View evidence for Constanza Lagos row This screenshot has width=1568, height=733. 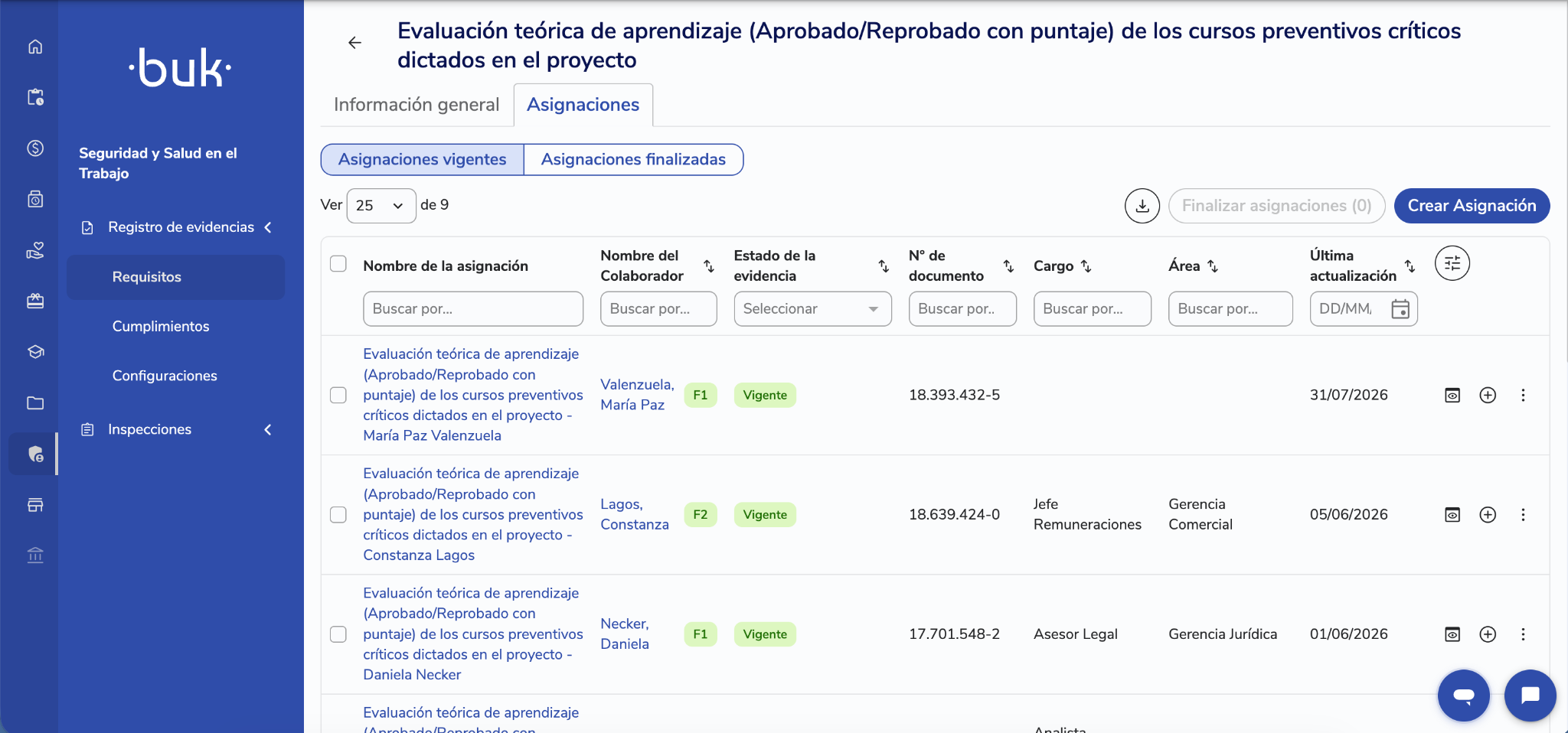[1452, 514]
